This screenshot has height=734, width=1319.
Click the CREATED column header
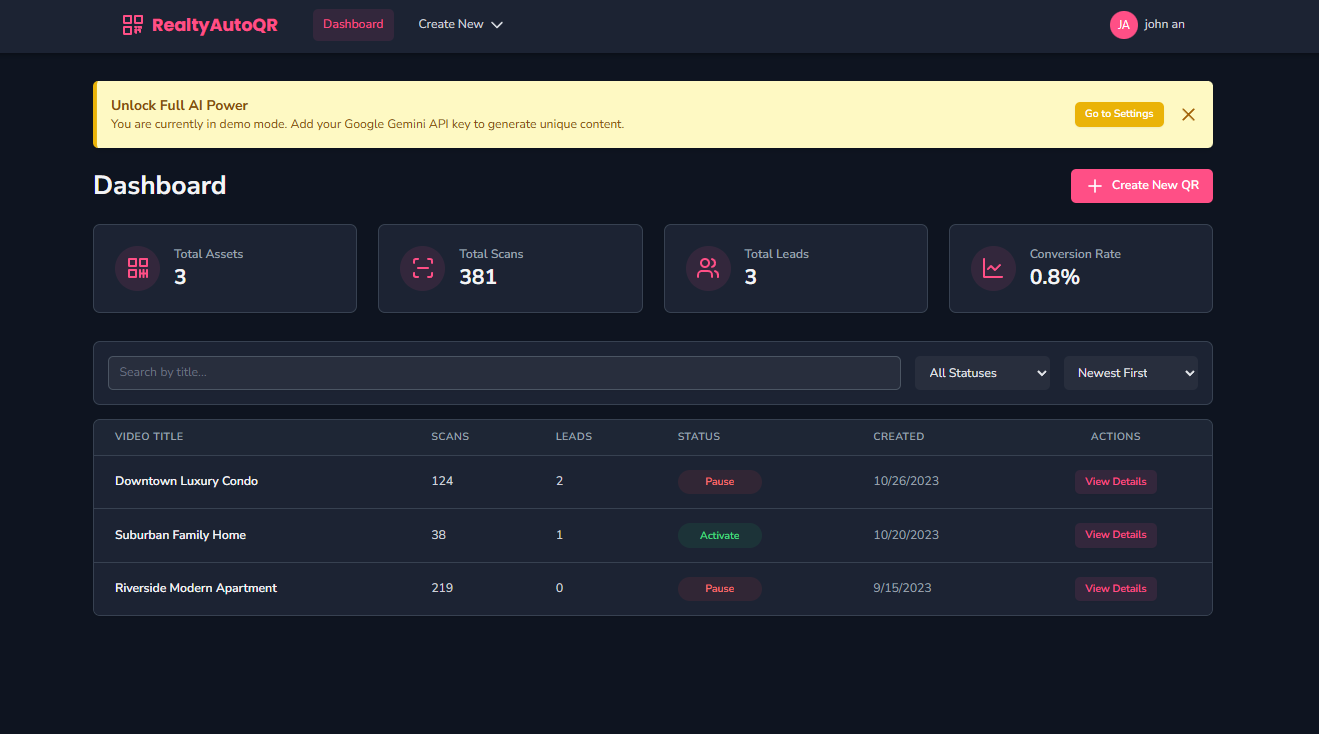[x=899, y=437]
